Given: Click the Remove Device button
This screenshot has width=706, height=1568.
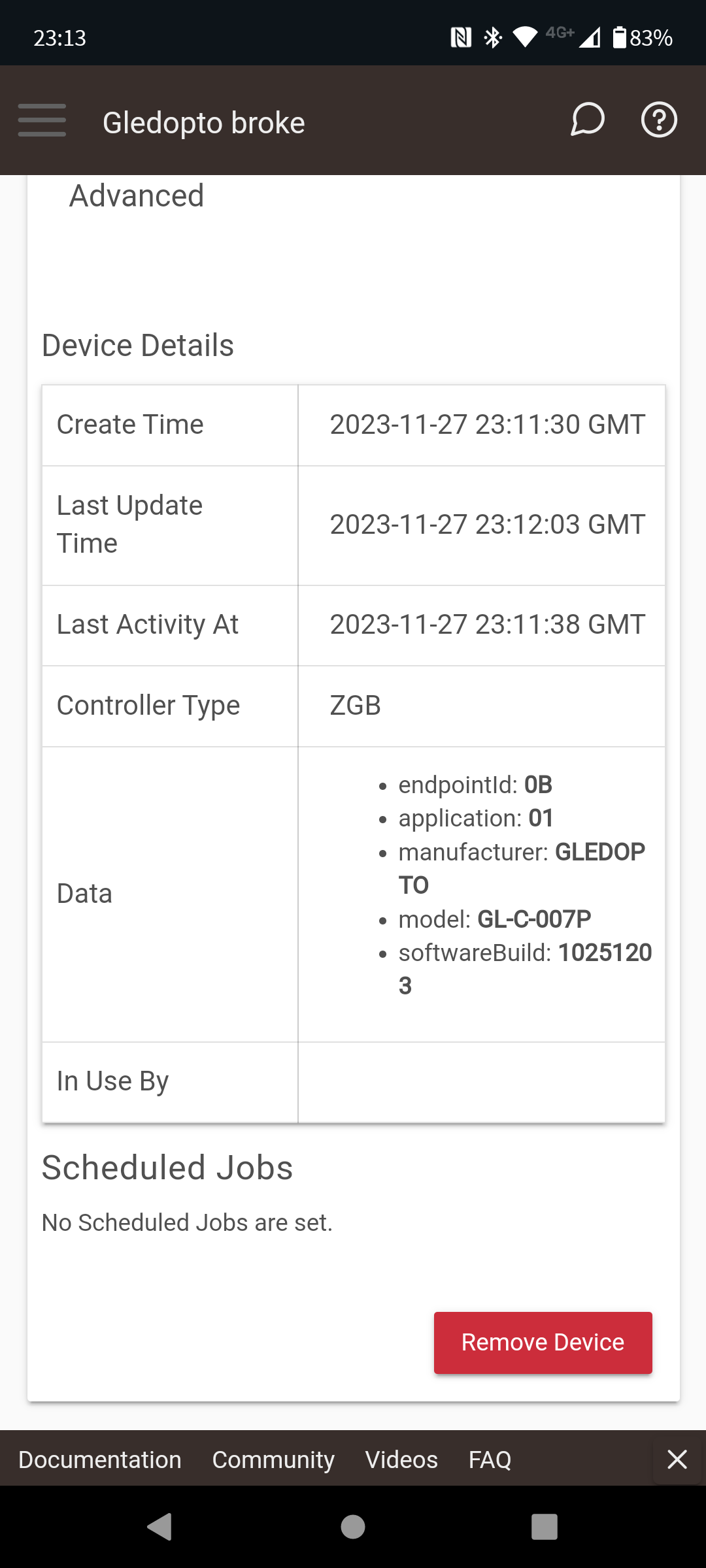Looking at the screenshot, I should [543, 1343].
